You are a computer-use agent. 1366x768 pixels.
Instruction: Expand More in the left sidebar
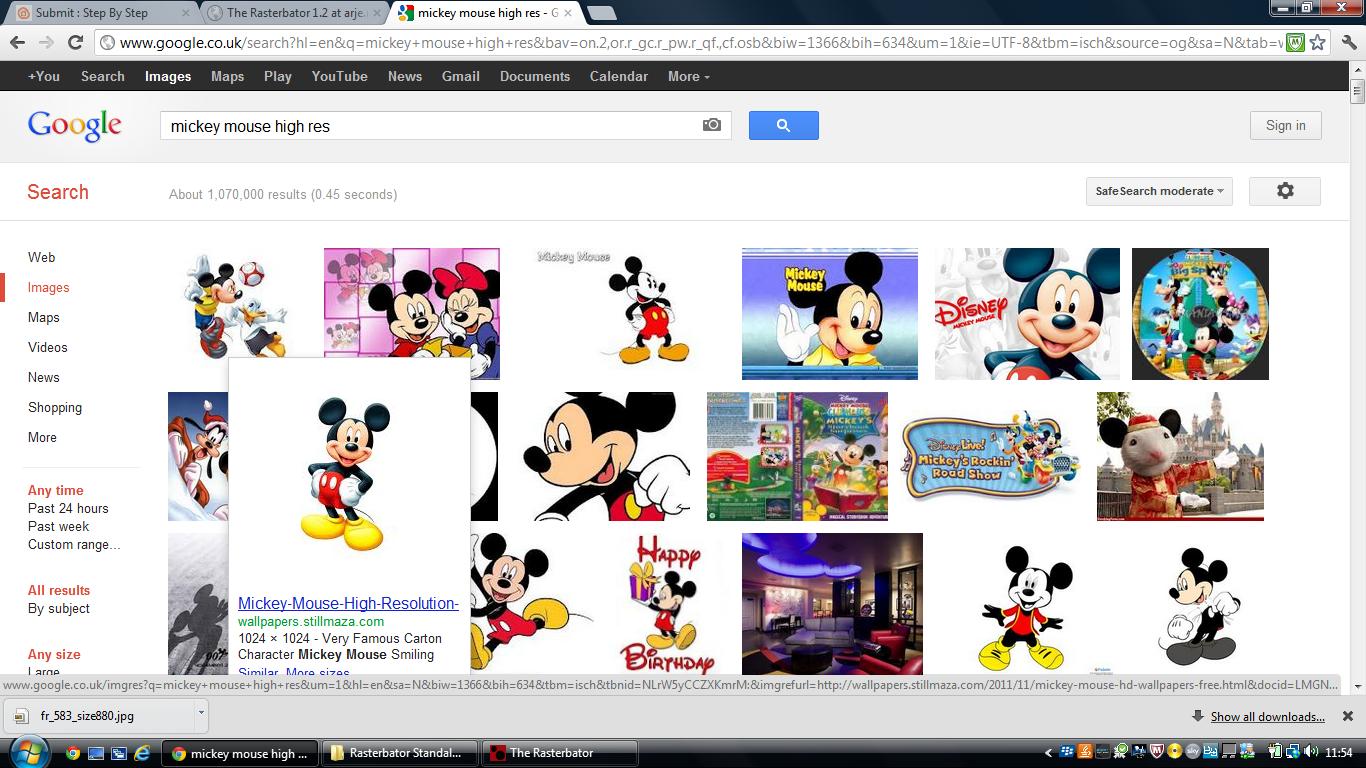tap(42, 437)
